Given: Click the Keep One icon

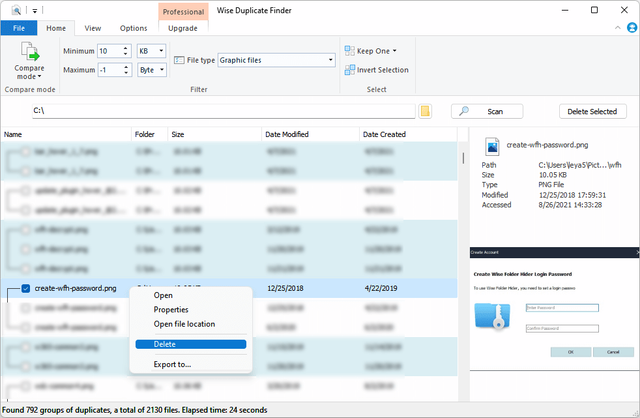Looking at the screenshot, I should (x=349, y=51).
